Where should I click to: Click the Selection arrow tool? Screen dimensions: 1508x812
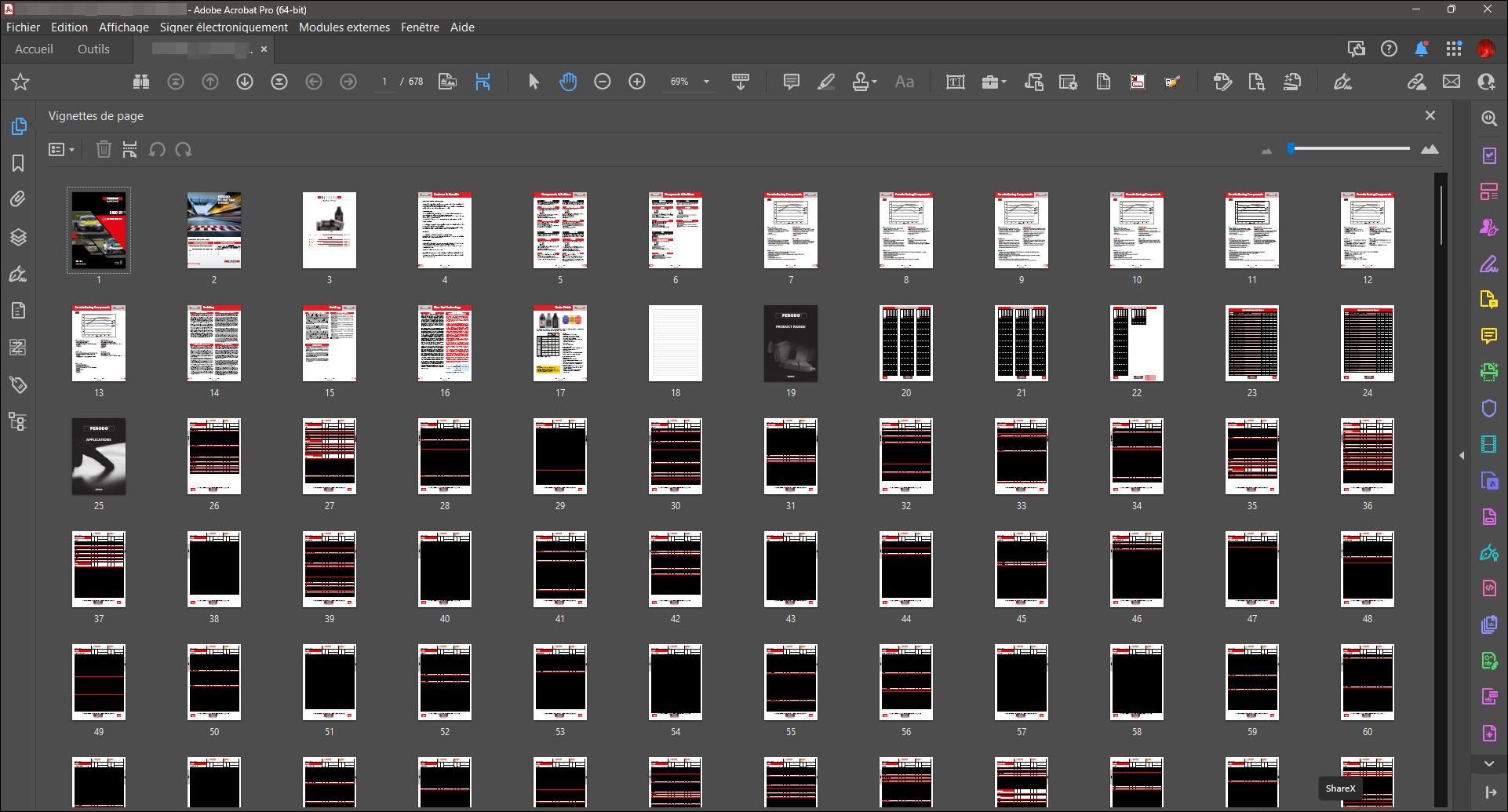coord(534,82)
